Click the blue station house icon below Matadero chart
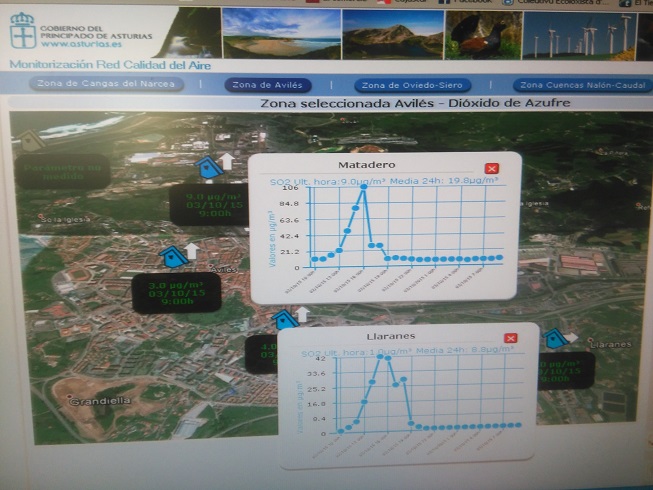Screen dimensions: 653x490 285,319
